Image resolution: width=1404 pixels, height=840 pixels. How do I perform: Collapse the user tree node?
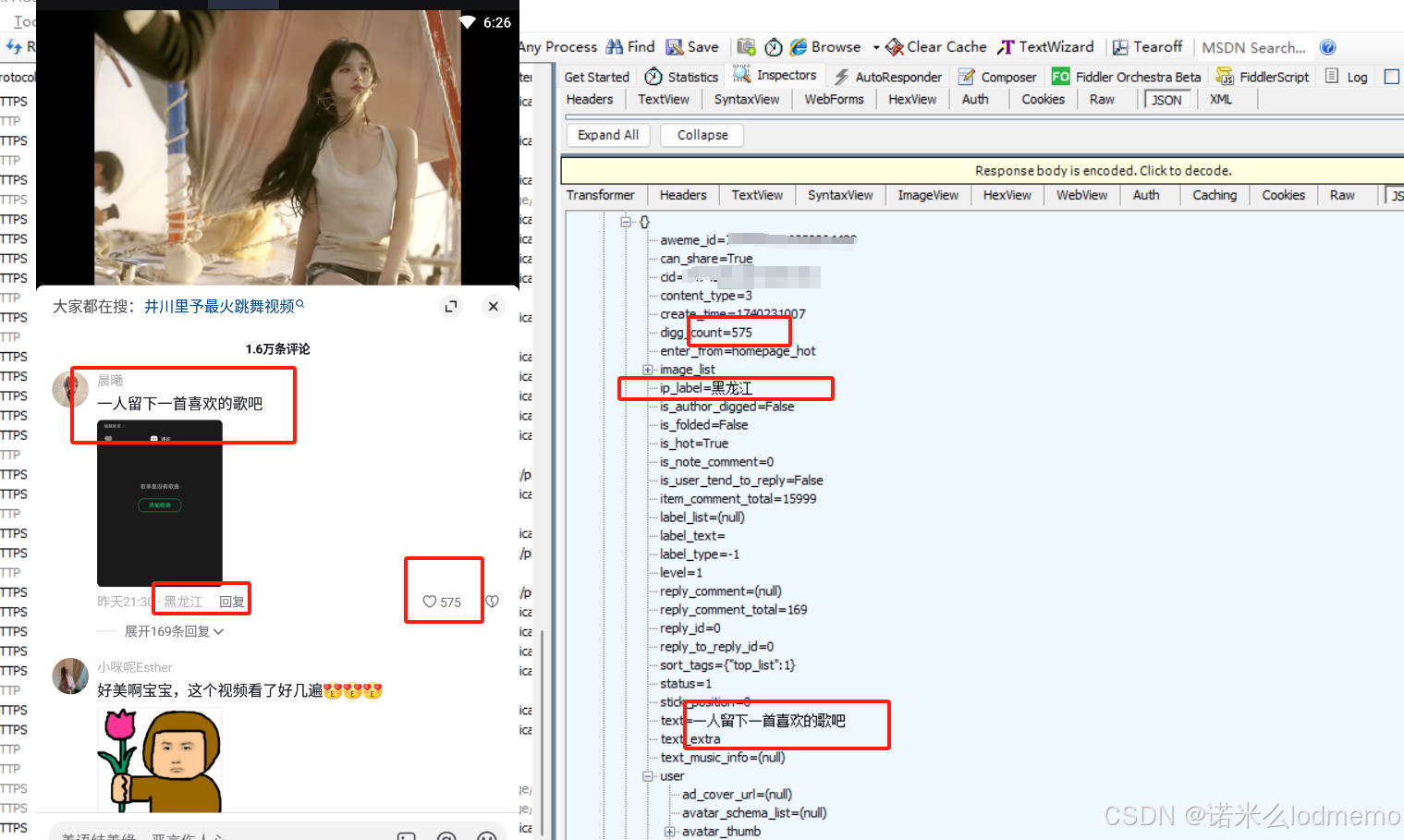click(648, 776)
